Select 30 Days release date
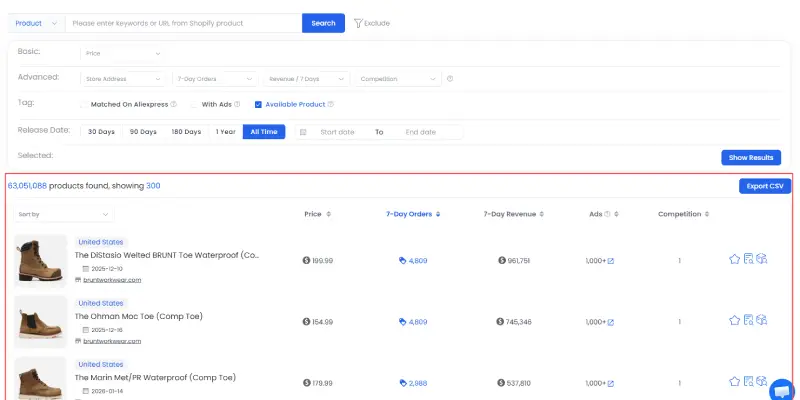This screenshot has height=400, width=800. 102,132
